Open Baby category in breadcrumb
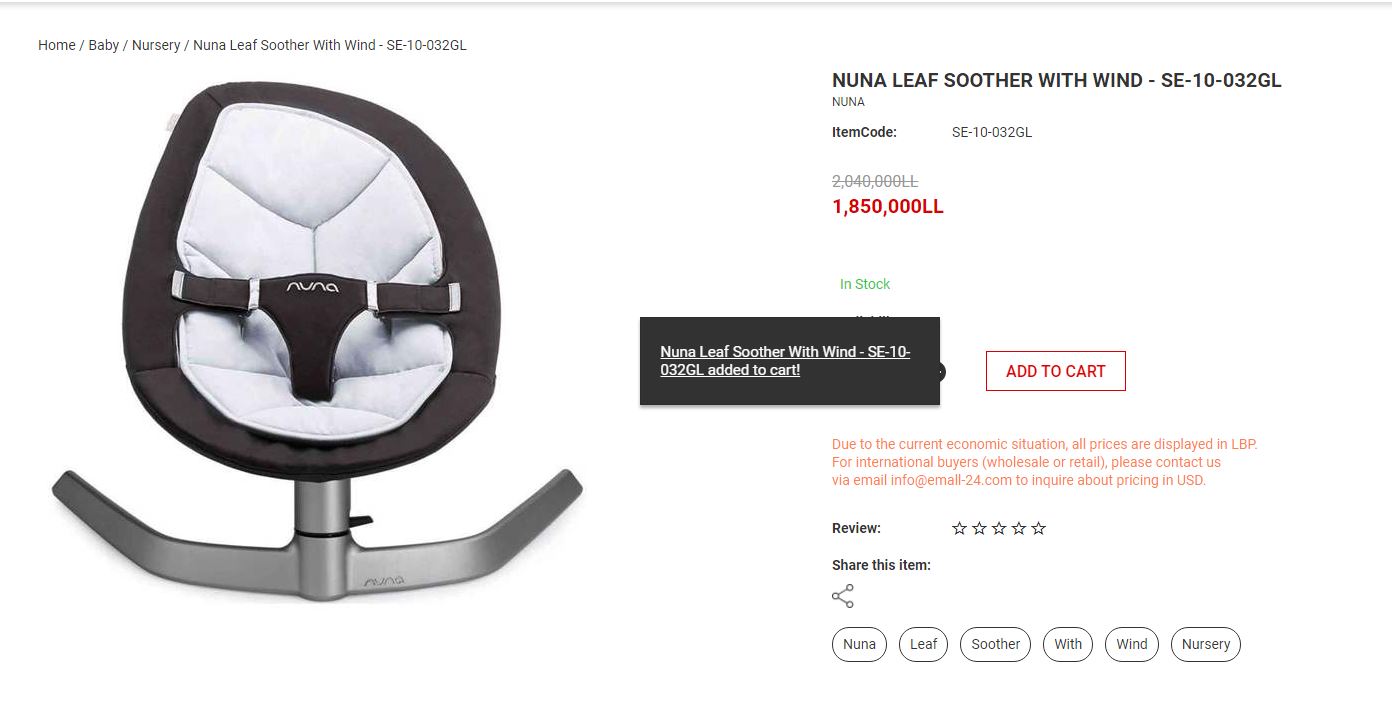 point(104,45)
